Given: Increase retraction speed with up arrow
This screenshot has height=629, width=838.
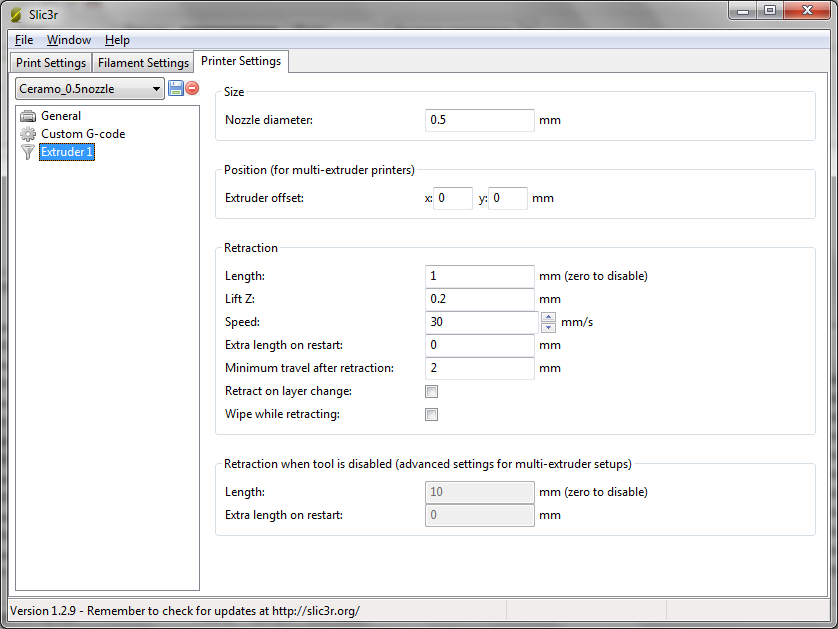Looking at the screenshot, I should (548, 317).
